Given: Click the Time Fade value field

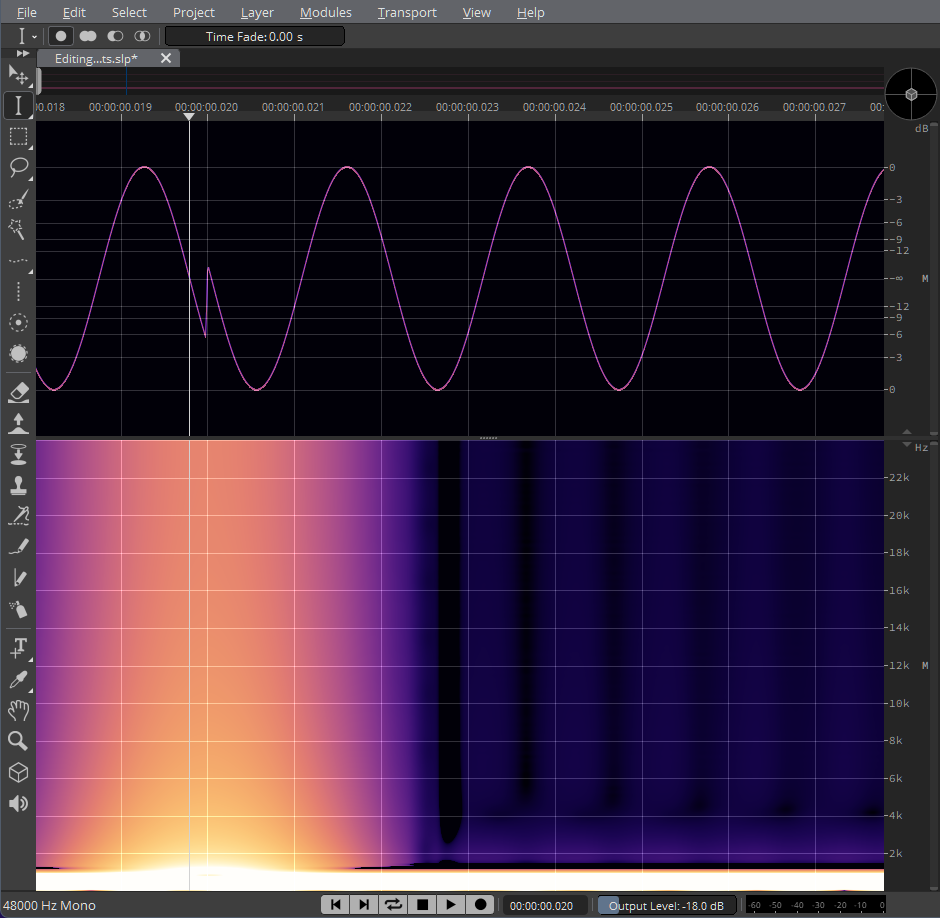Looking at the screenshot, I should (x=254, y=36).
